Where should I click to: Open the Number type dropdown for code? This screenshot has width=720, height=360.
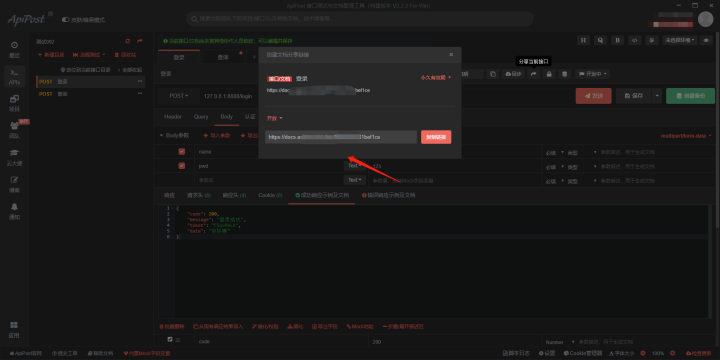click(559, 342)
